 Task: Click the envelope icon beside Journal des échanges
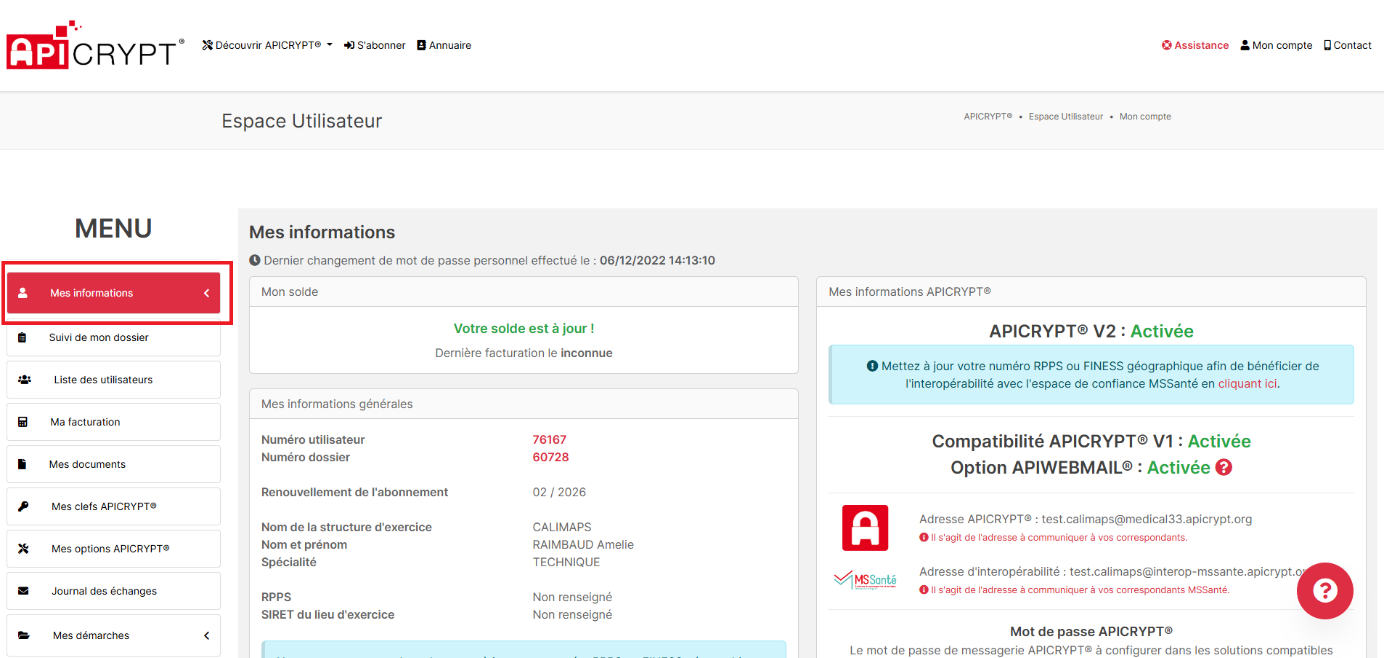click(x=23, y=591)
